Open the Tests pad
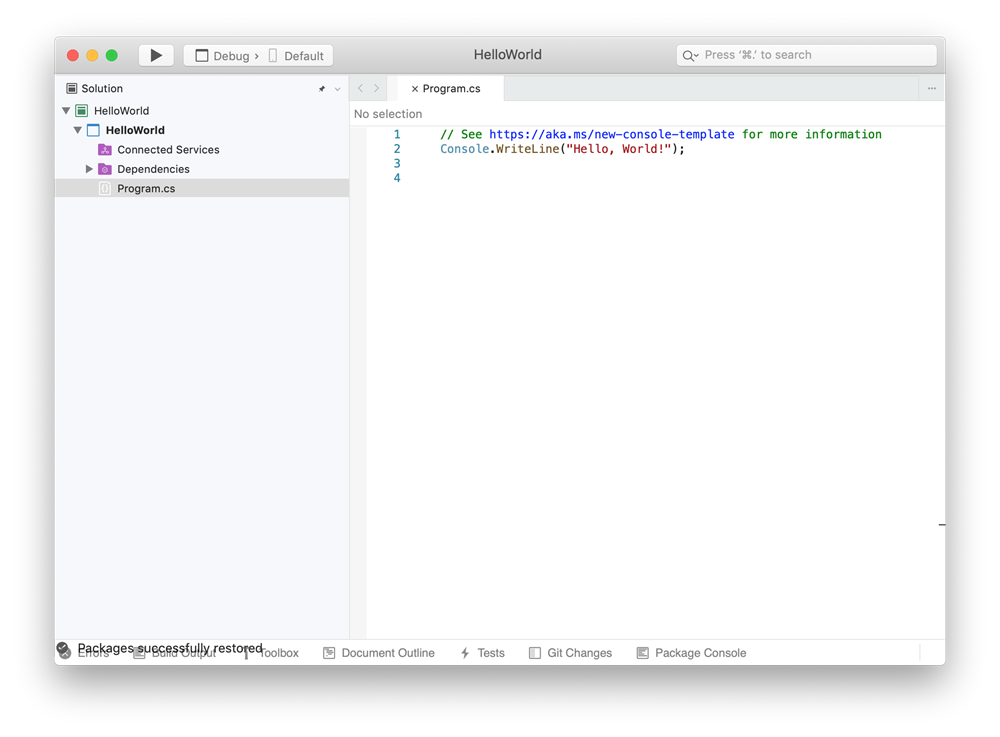 pos(482,652)
